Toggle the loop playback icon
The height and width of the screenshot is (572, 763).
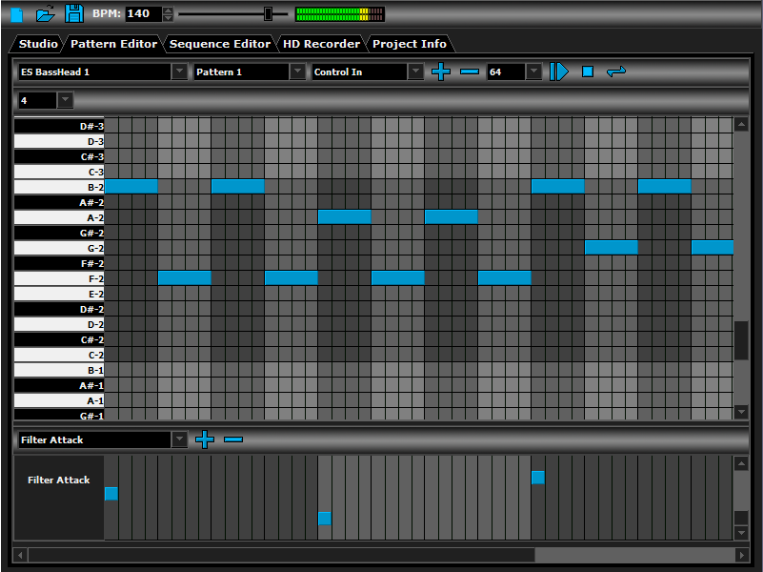616,72
